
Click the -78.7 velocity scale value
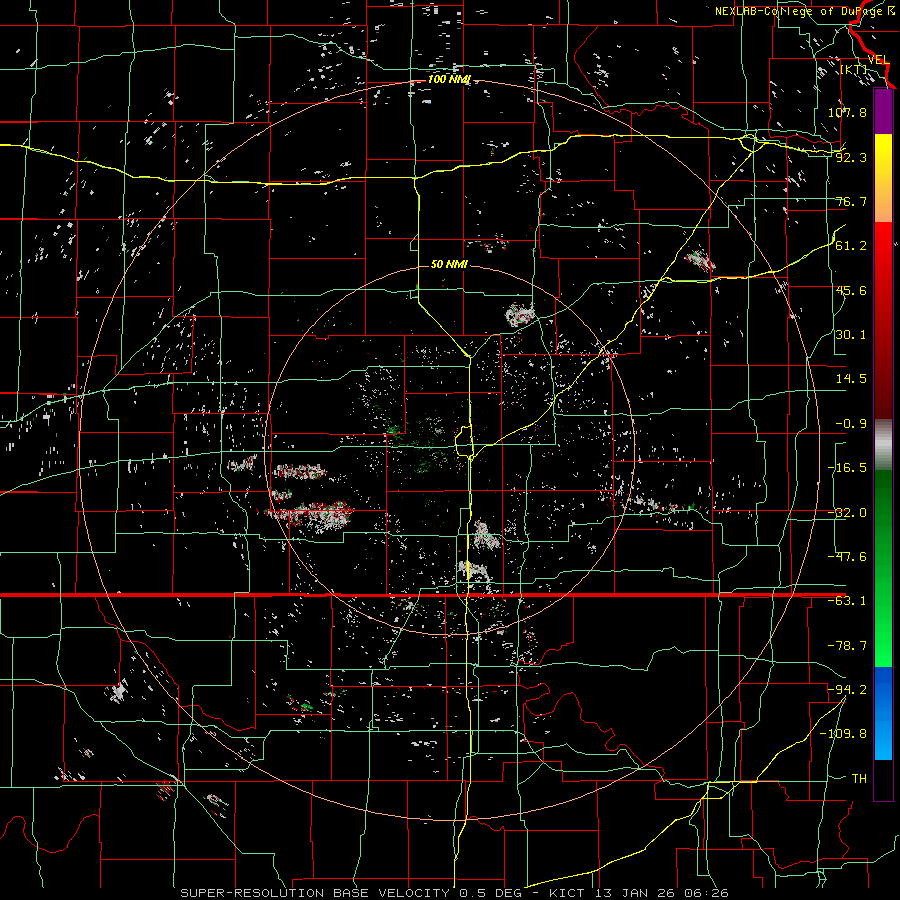[x=847, y=646]
